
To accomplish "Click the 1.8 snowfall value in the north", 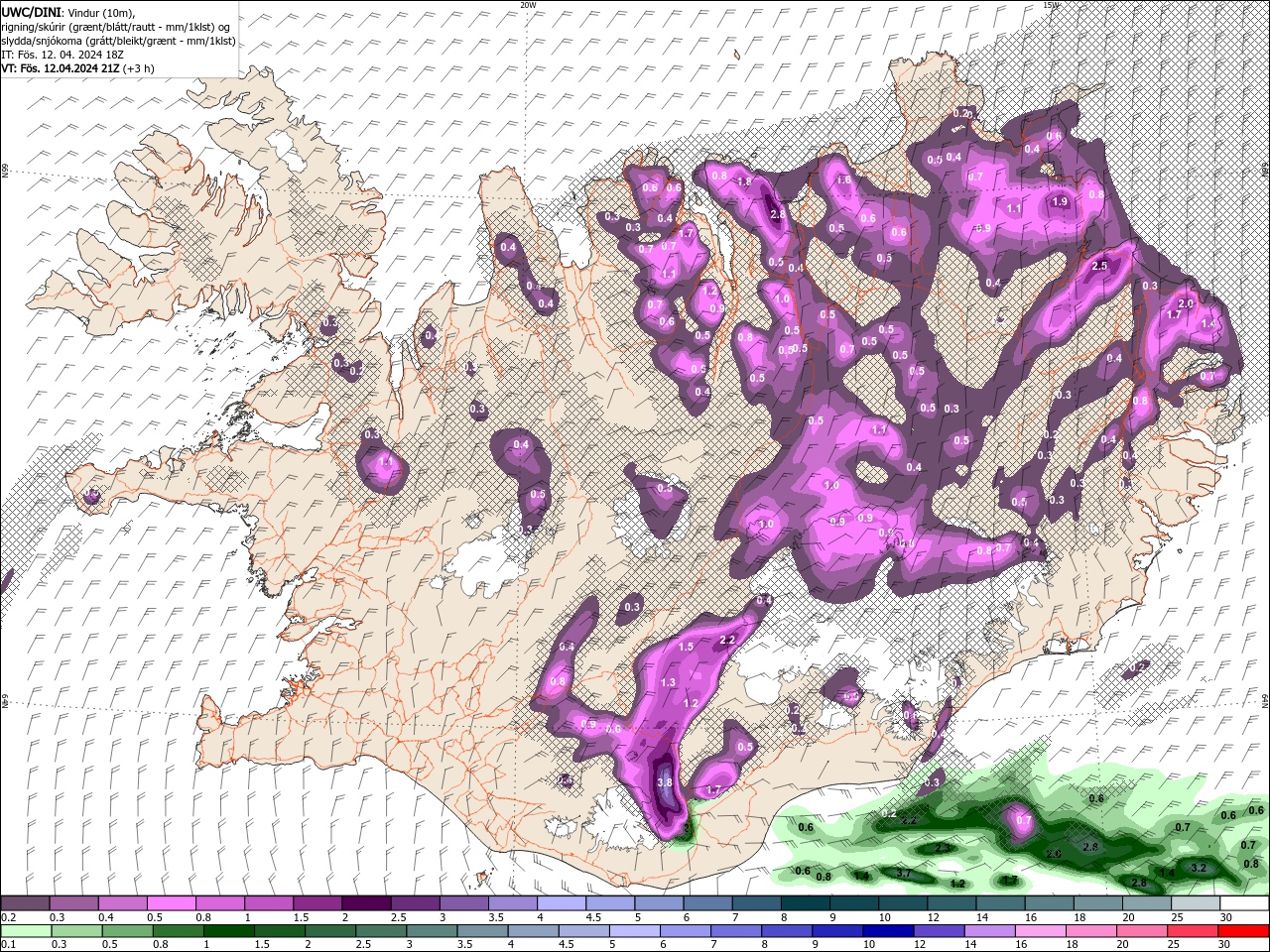I will 744,182.
